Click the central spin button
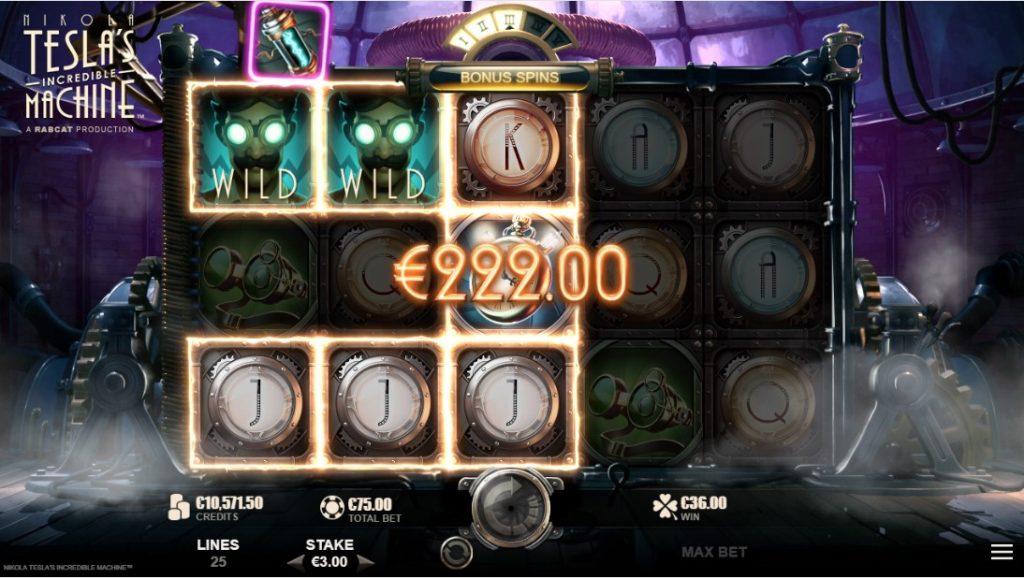 511,507
